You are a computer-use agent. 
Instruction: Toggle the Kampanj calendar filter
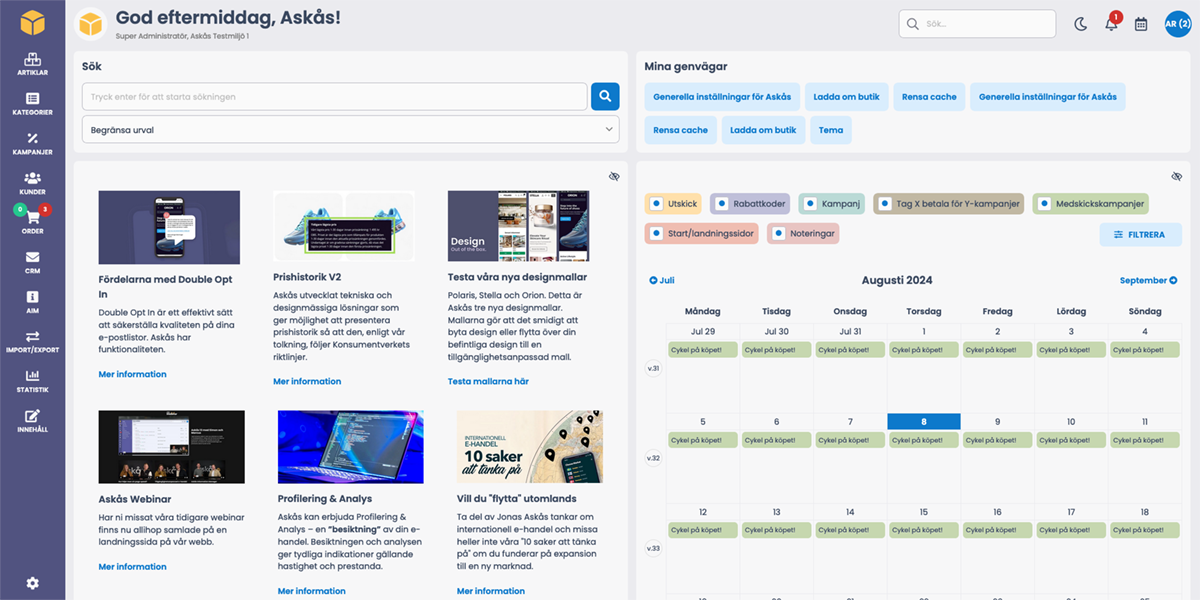[x=832, y=204]
